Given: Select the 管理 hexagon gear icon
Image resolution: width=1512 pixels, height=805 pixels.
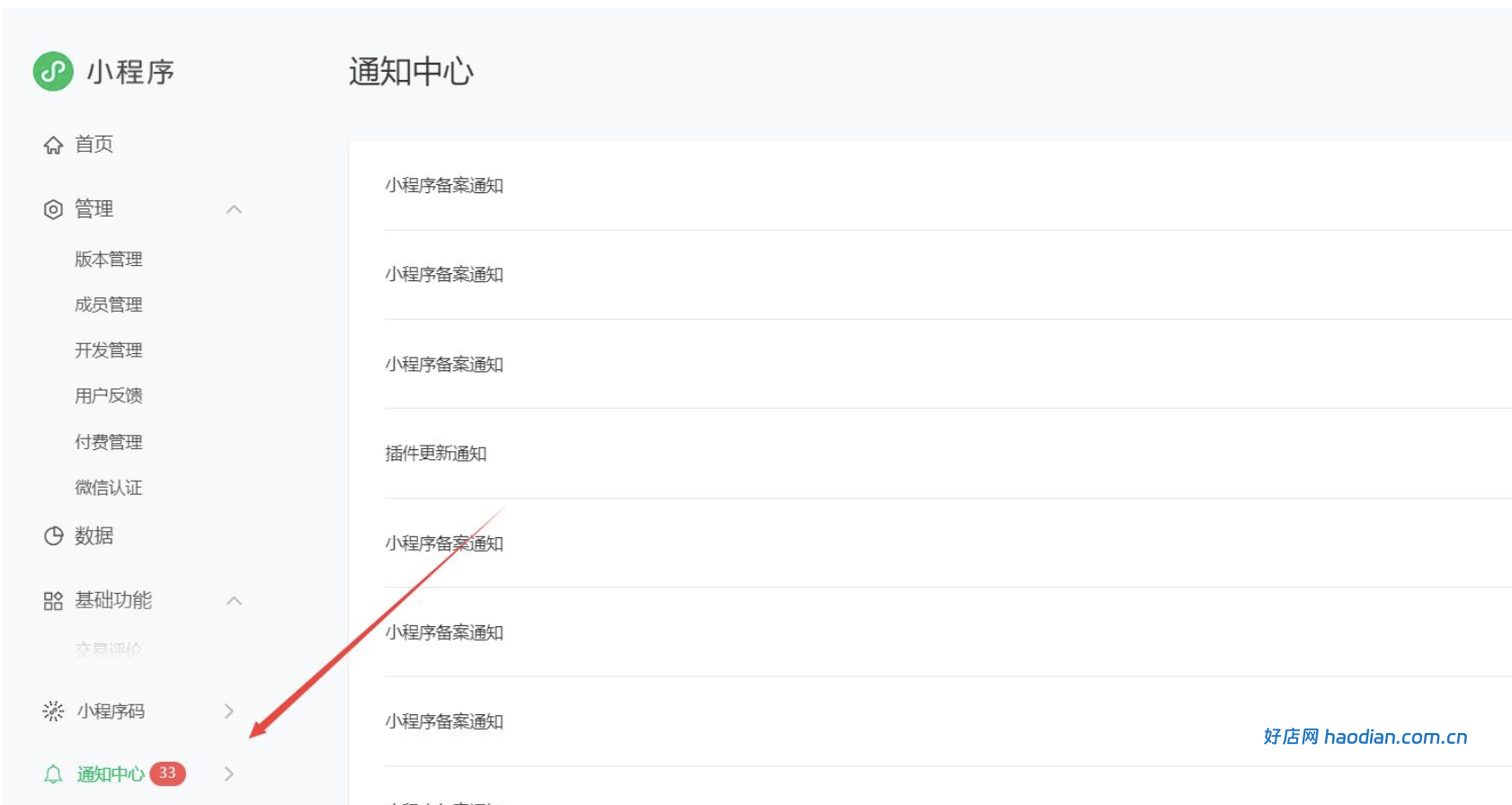Looking at the screenshot, I should coord(53,209).
